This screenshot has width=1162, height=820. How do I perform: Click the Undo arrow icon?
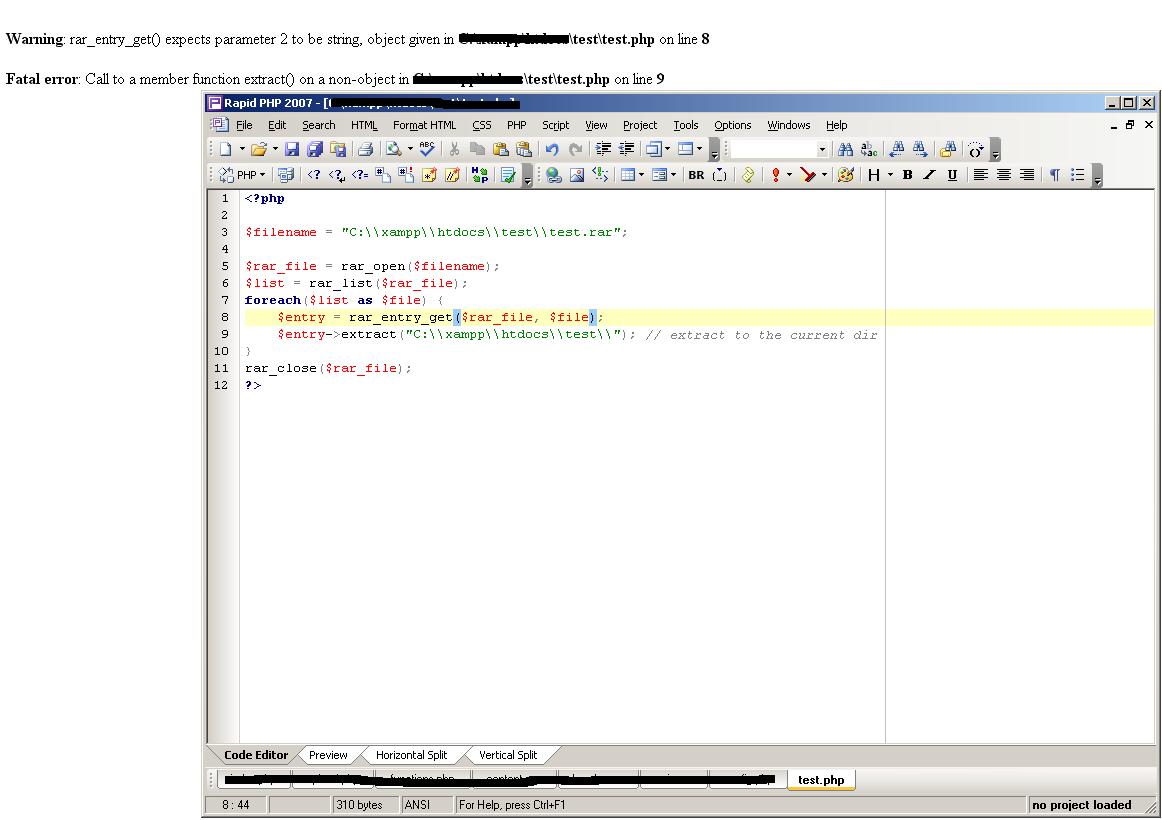(552, 150)
